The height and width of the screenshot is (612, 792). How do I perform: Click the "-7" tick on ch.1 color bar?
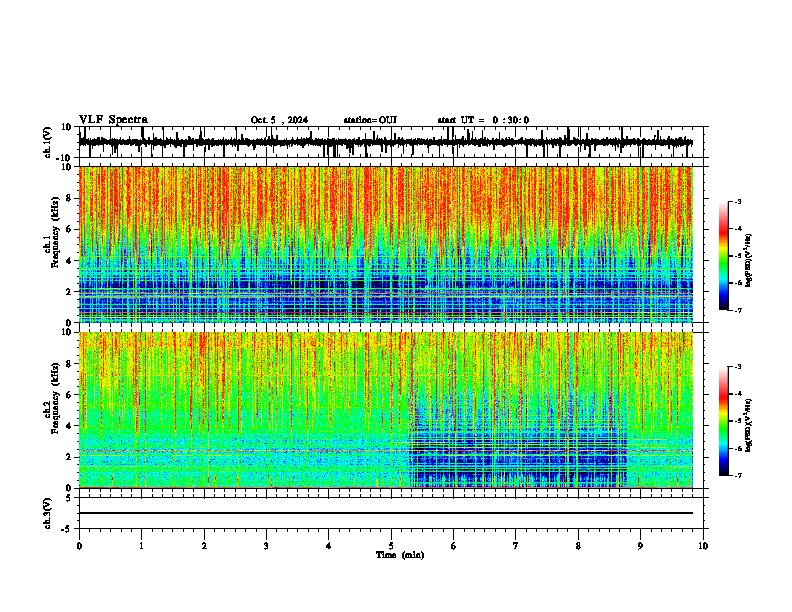point(738,310)
